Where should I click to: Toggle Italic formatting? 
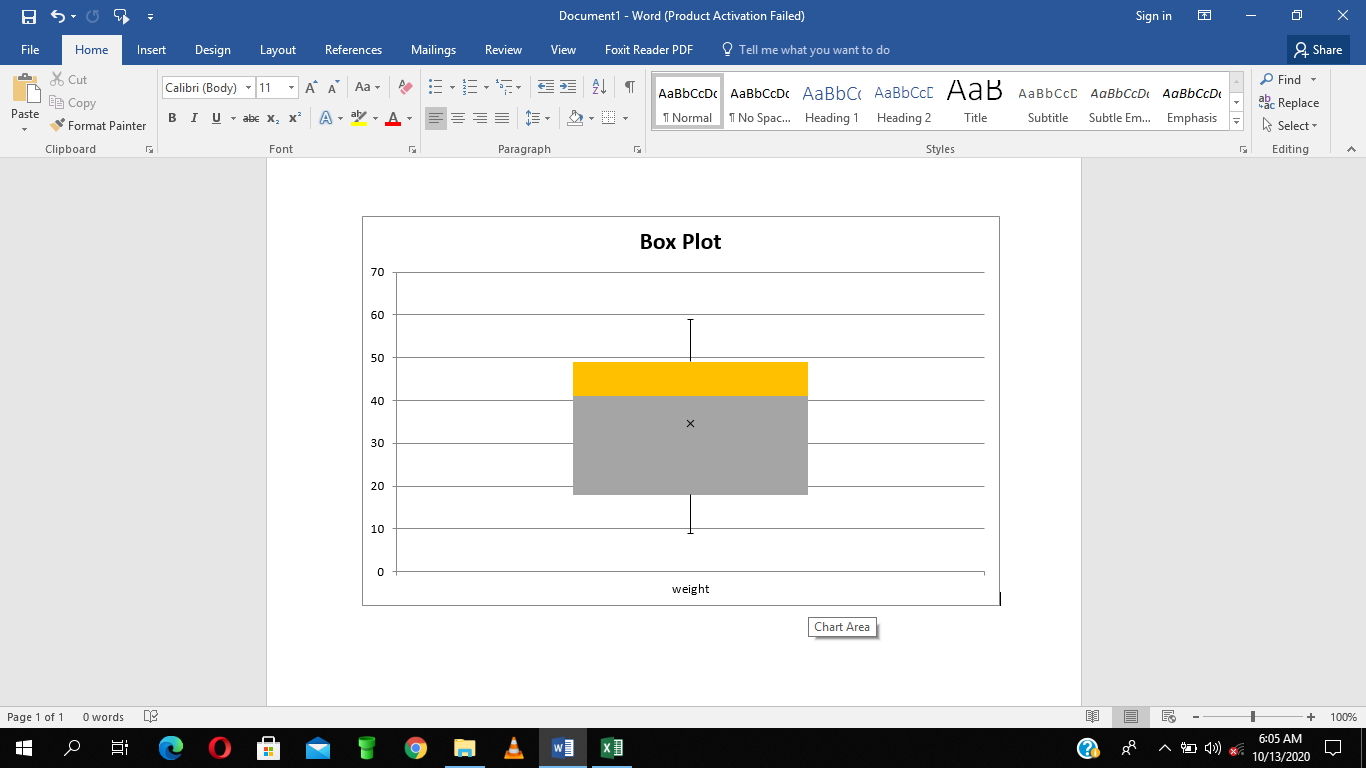pos(194,118)
